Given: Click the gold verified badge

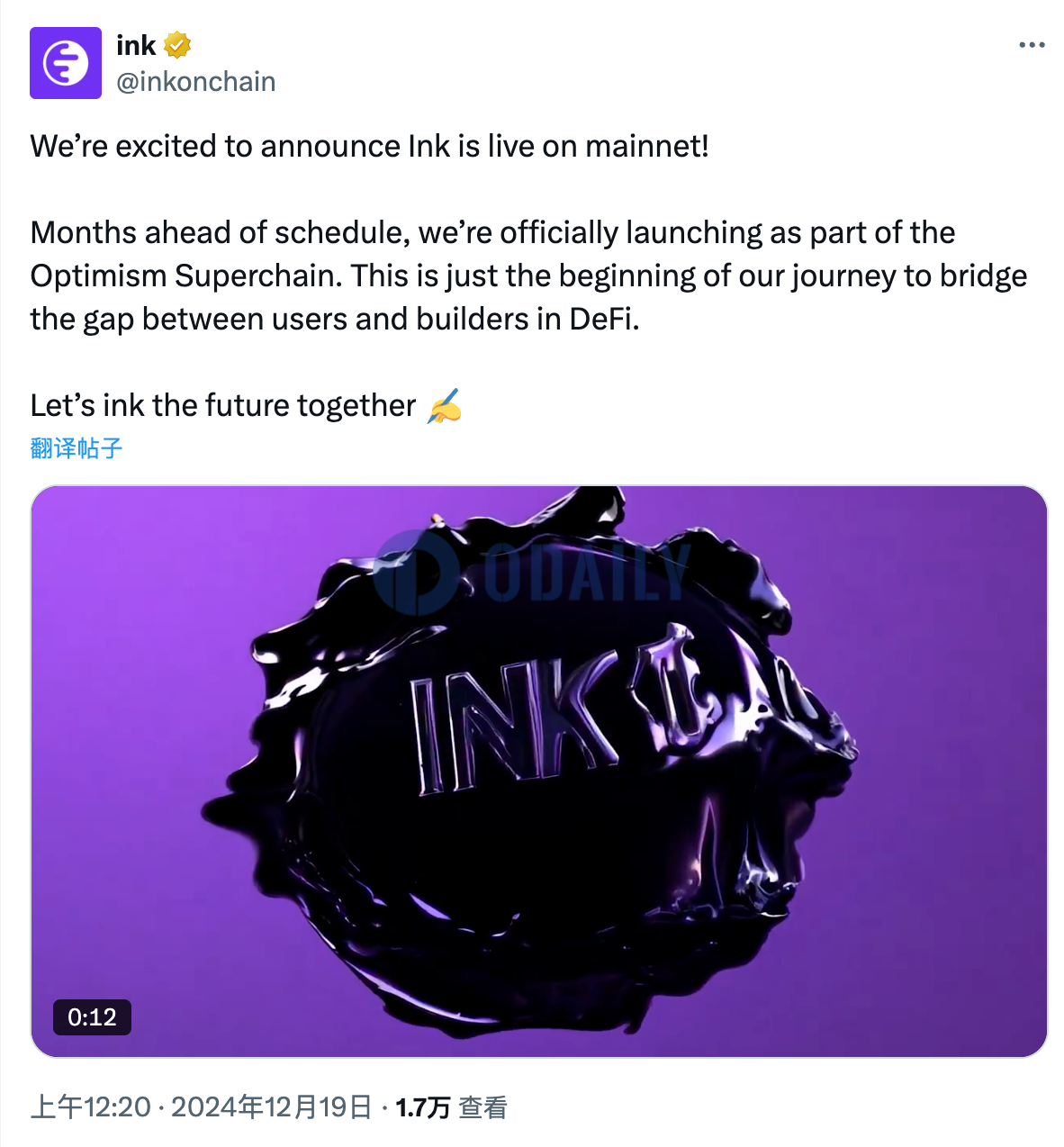Looking at the screenshot, I should tap(177, 45).
